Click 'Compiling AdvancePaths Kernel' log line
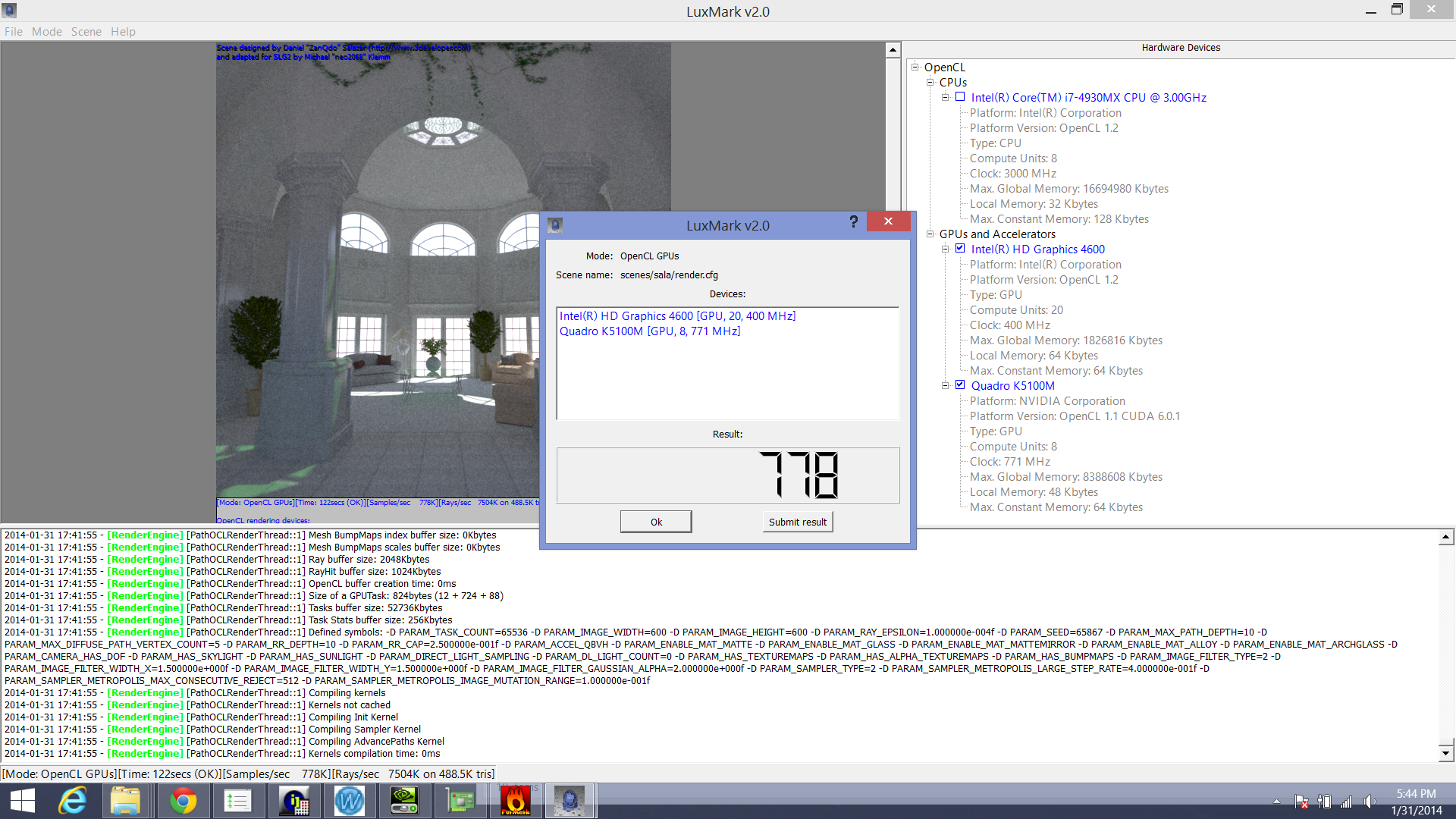This screenshot has width=1456, height=819. [224, 741]
